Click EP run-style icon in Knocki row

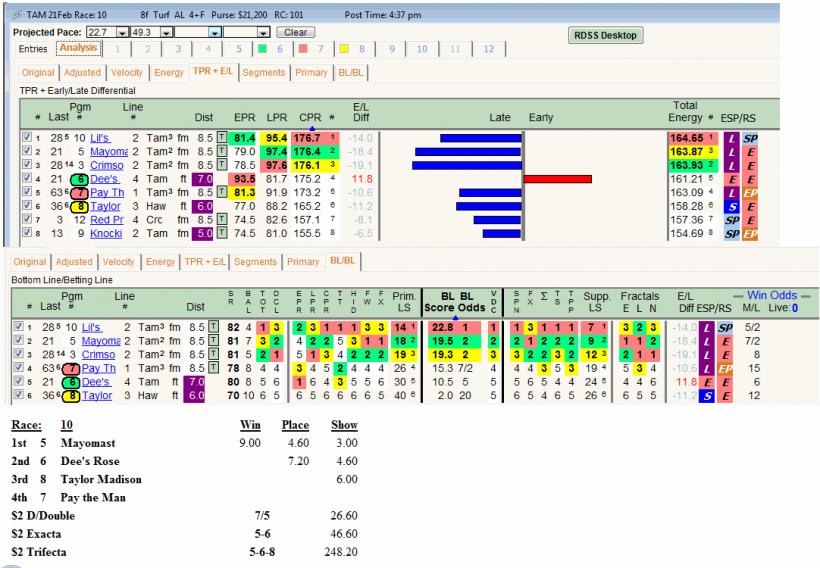tap(750, 233)
